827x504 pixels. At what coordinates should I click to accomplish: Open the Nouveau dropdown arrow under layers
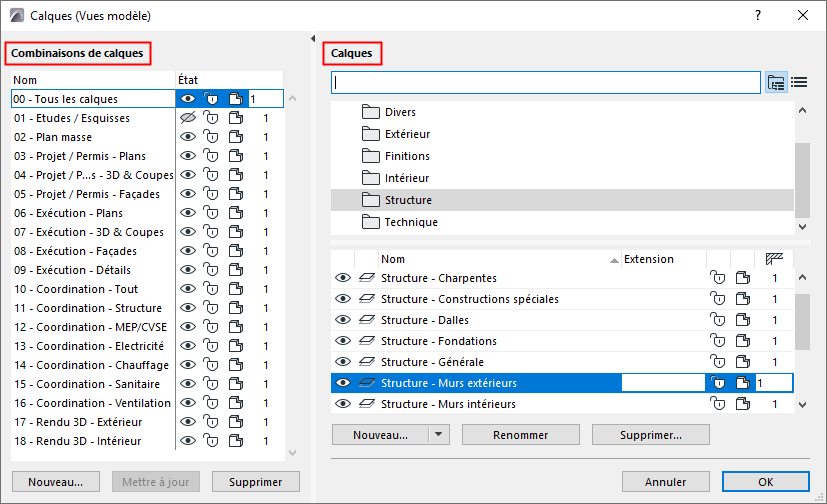click(x=439, y=435)
